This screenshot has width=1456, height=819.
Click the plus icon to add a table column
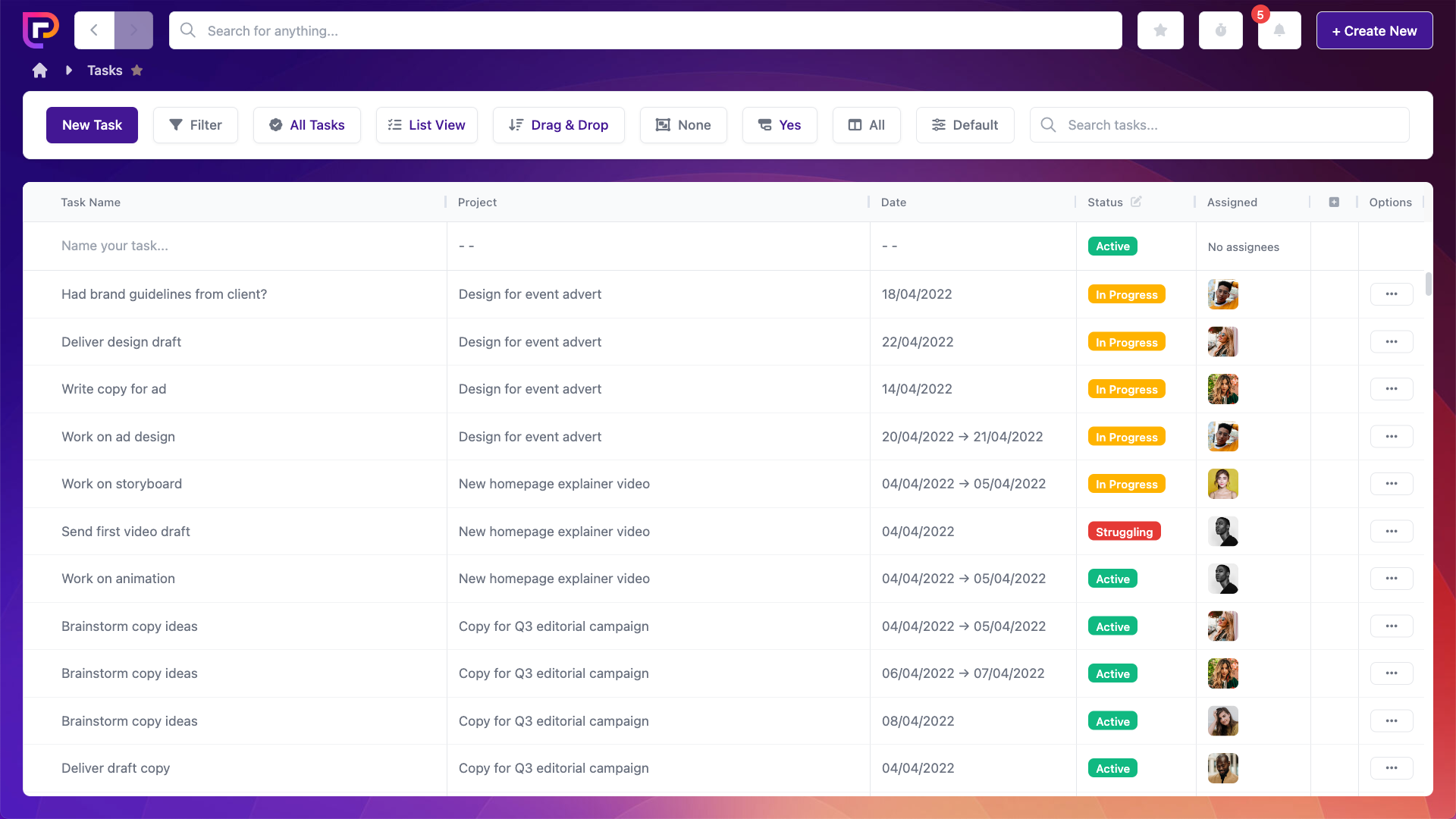point(1334,202)
